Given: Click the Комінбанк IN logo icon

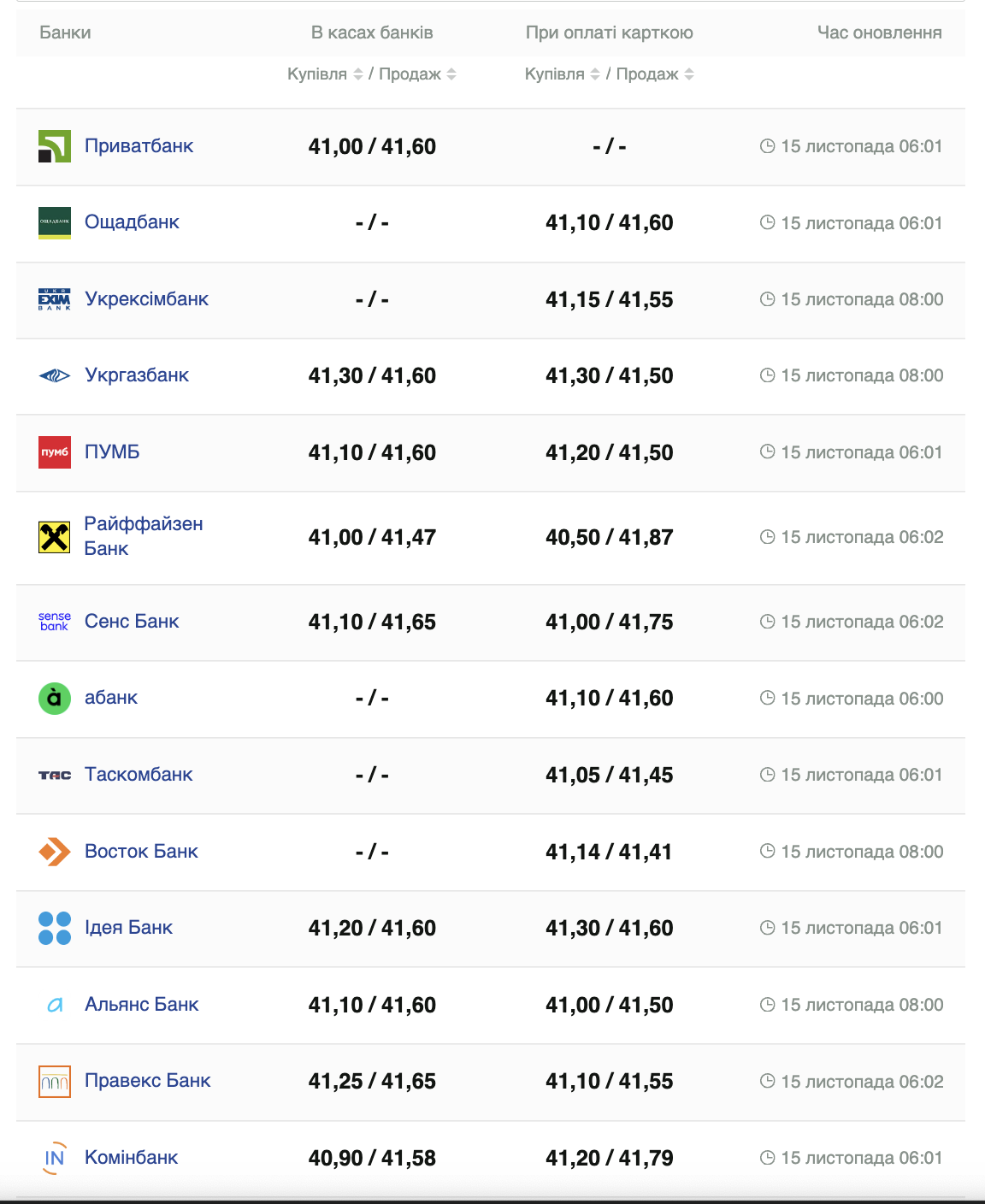Looking at the screenshot, I should 55,1158.
